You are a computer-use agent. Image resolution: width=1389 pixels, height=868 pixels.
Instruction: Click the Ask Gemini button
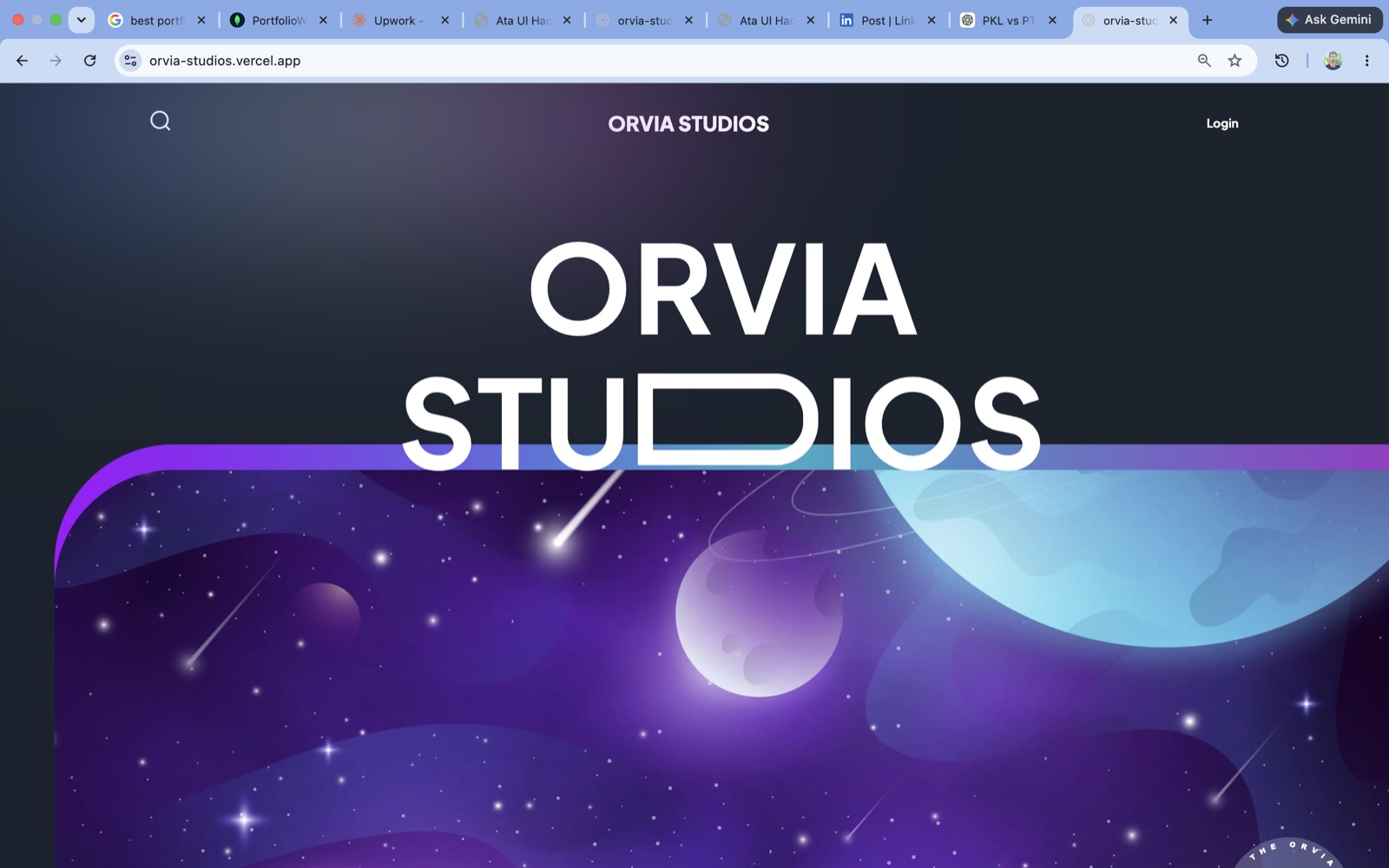1329,20
